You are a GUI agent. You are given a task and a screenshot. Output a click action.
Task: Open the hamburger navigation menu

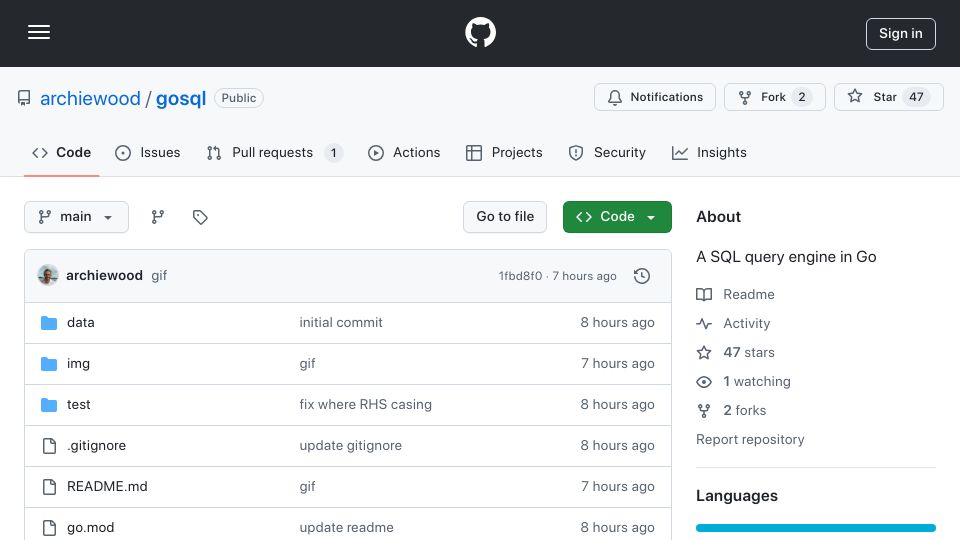coord(39,32)
